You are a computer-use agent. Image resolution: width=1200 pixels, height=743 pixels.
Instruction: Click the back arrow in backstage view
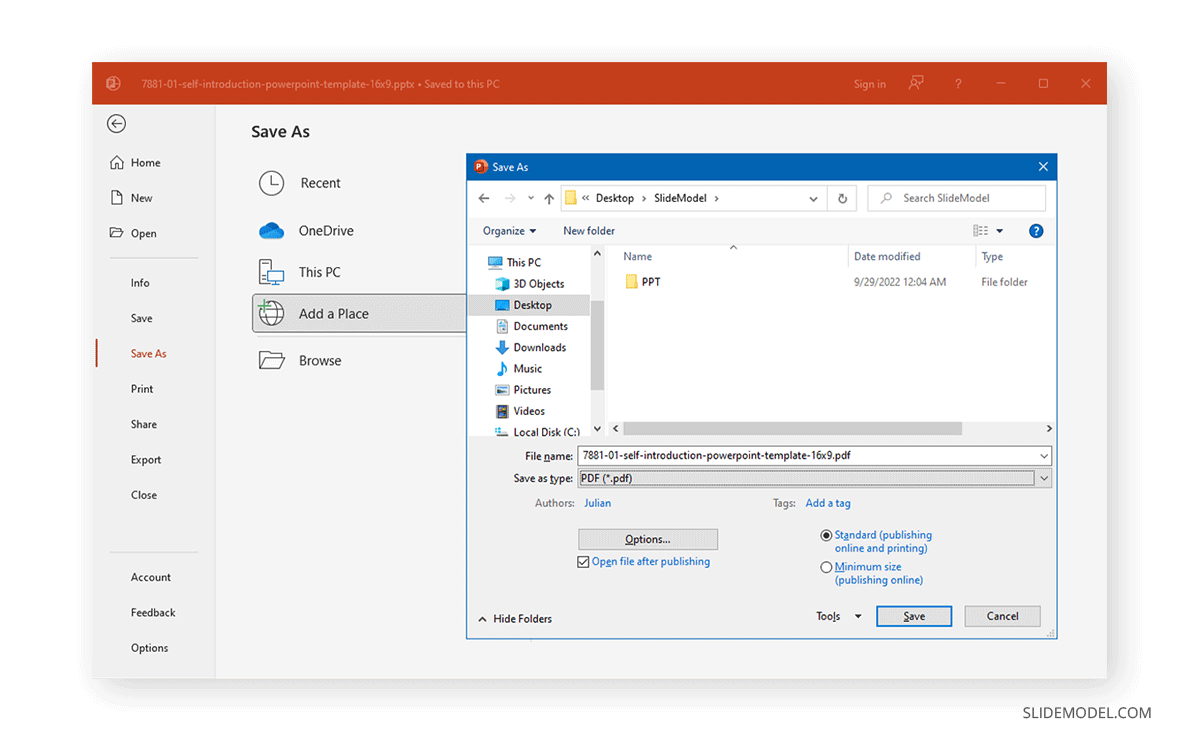[x=116, y=124]
